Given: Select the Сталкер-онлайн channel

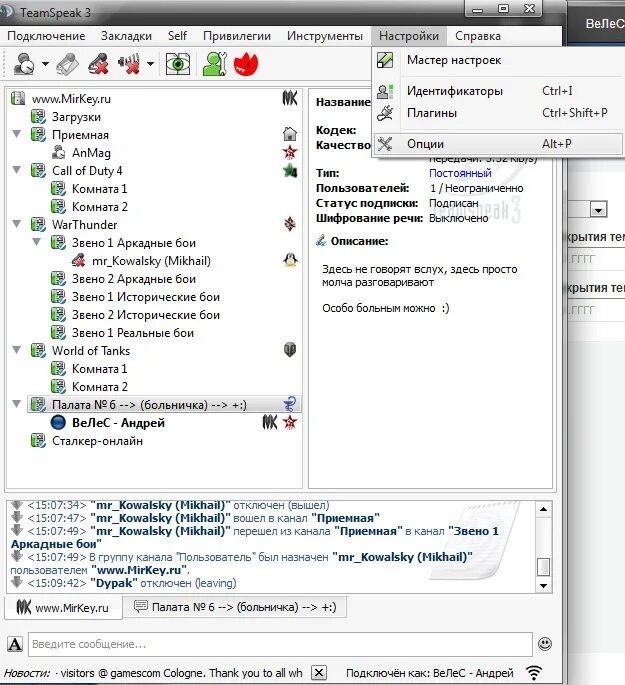Looking at the screenshot, I should (x=97, y=441).
